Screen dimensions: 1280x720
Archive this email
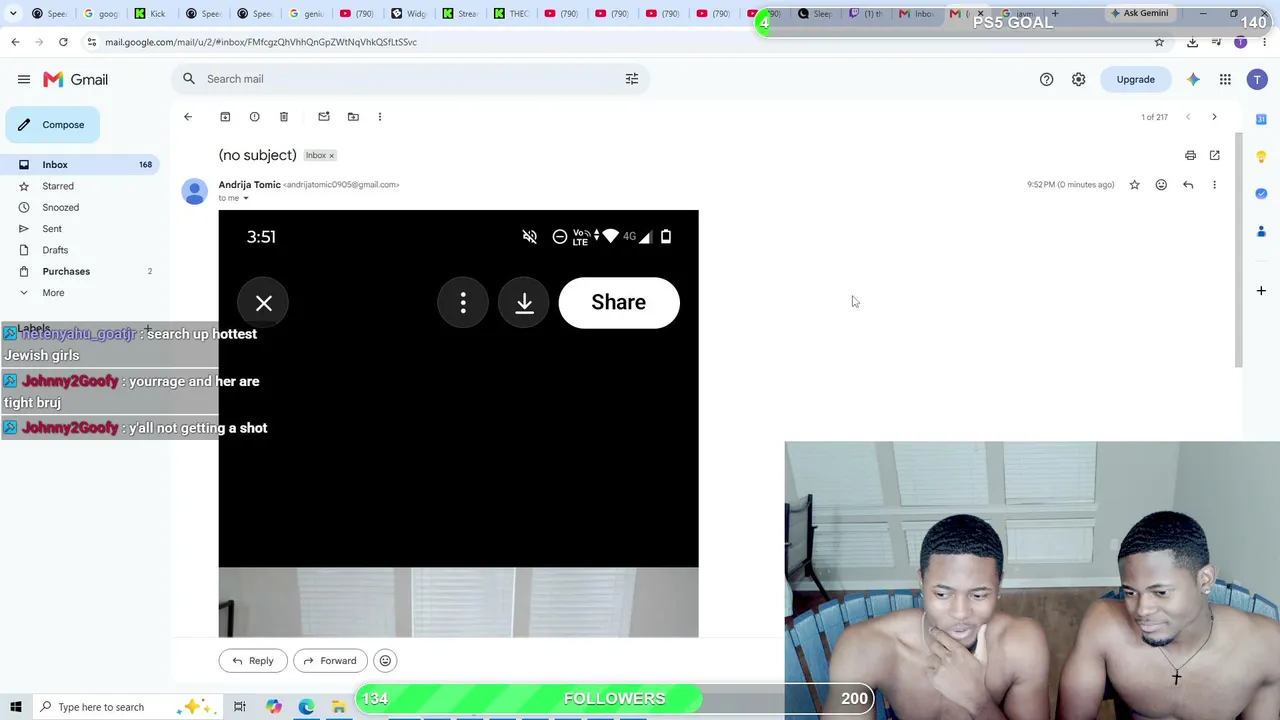coord(225,117)
